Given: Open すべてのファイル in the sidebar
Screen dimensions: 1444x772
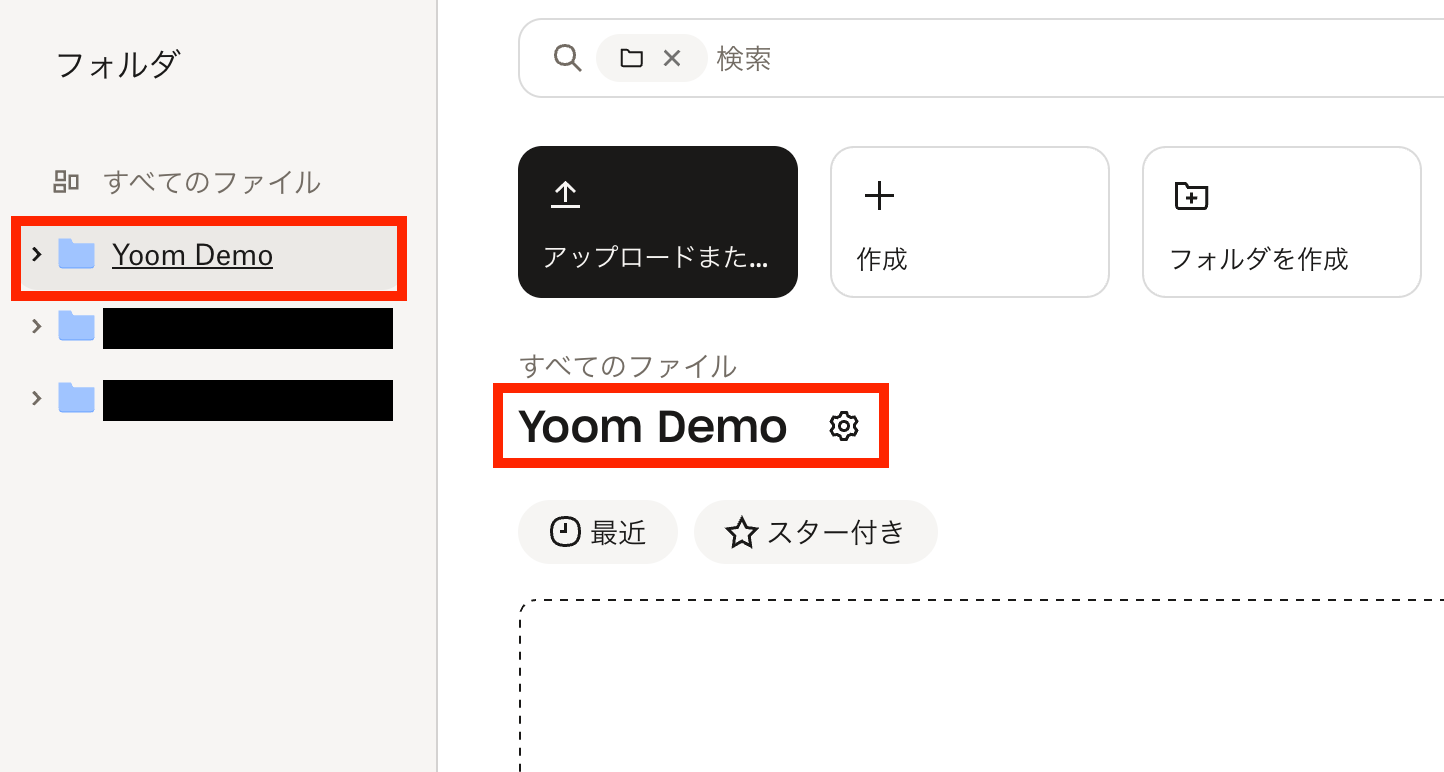Looking at the screenshot, I should [212, 182].
